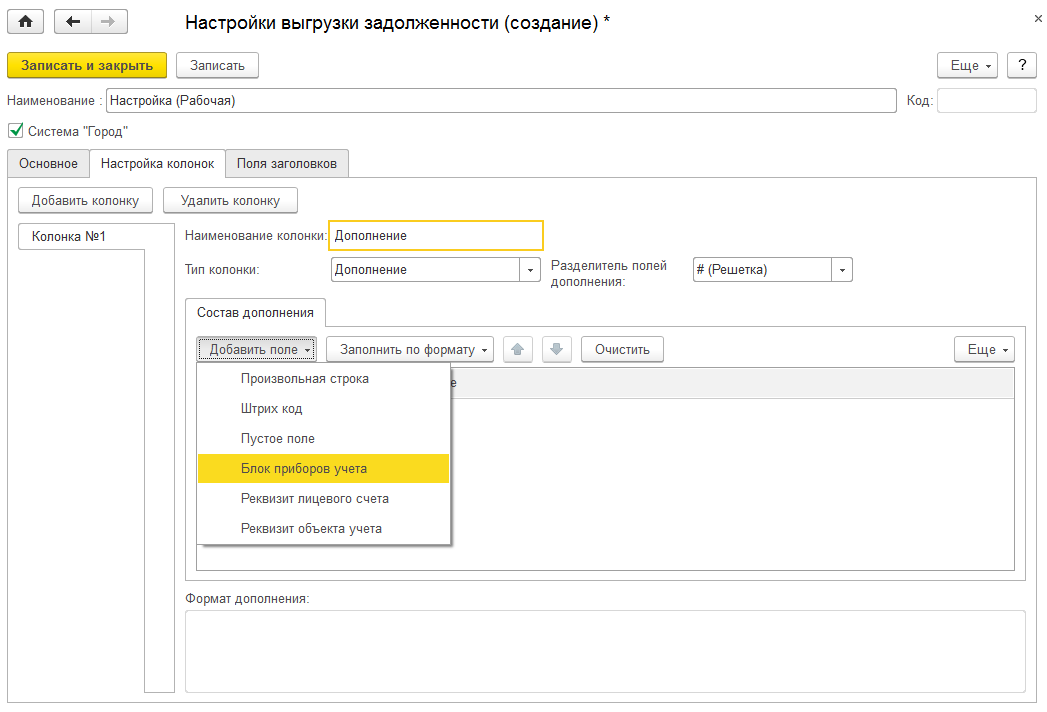This screenshot has width=1047, height=712.
Task: Click the Удалить колонку button
Action: [x=230, y=200]
